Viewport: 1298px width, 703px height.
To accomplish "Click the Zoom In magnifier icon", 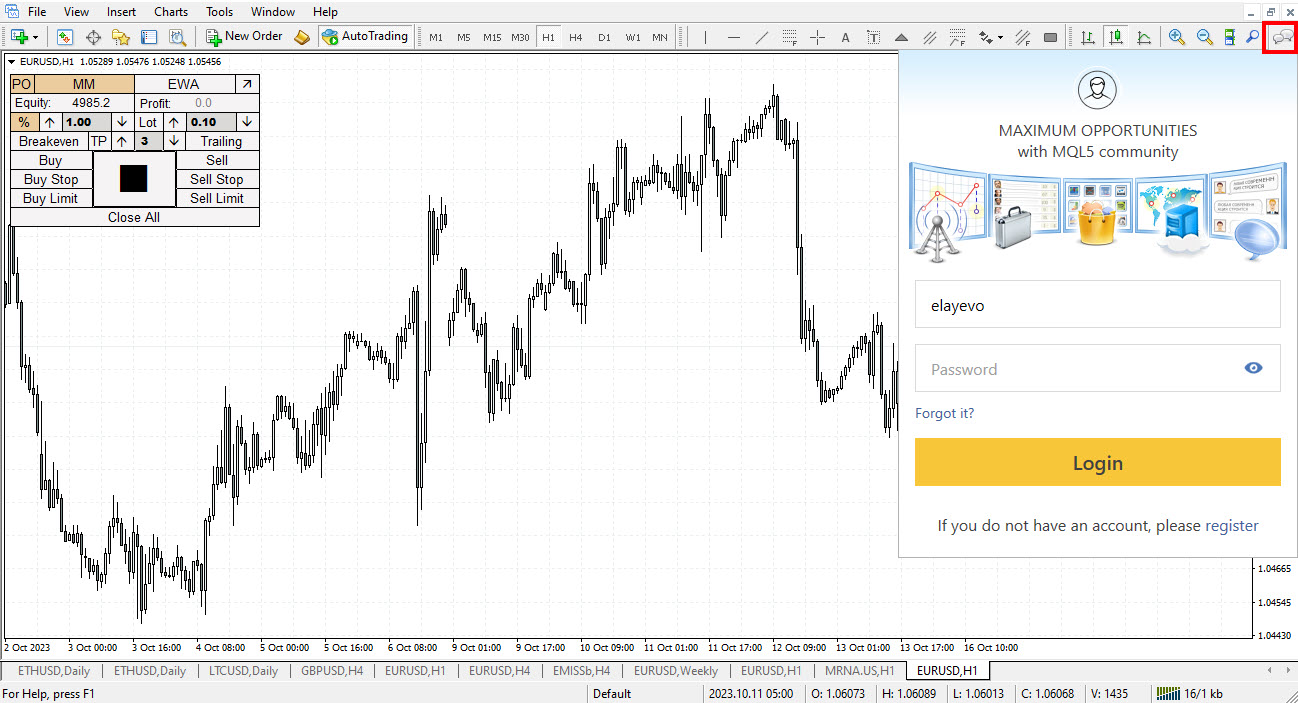I will 1176,37.
